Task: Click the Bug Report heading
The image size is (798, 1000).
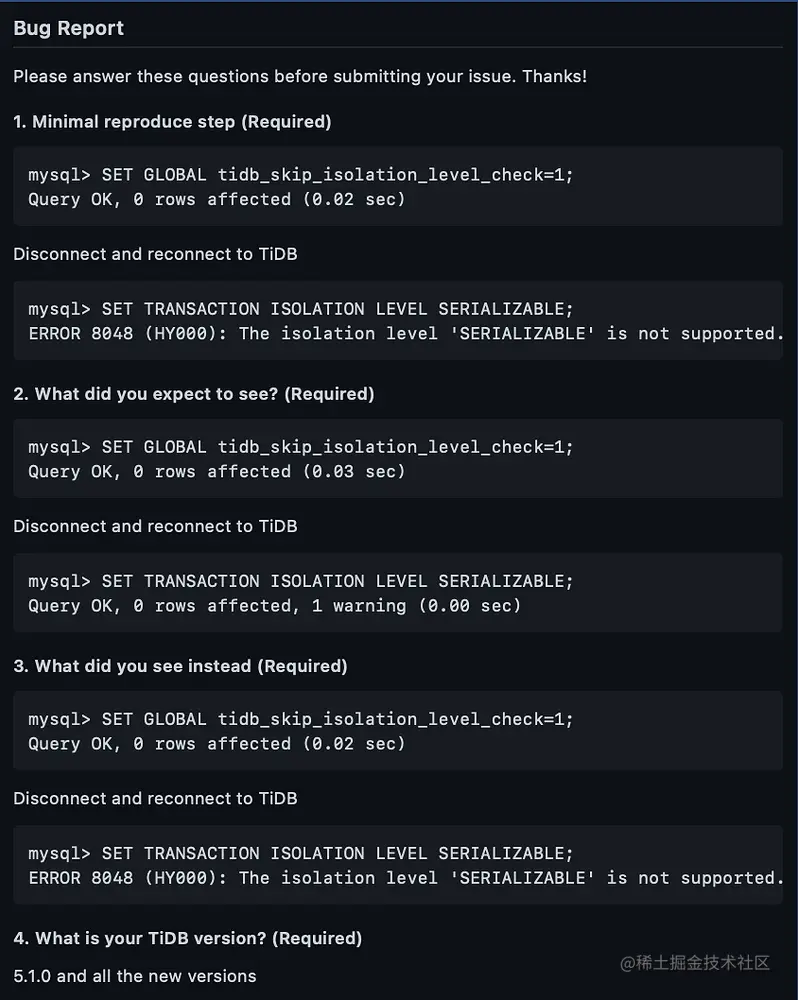Action: [x=68, y=28]
